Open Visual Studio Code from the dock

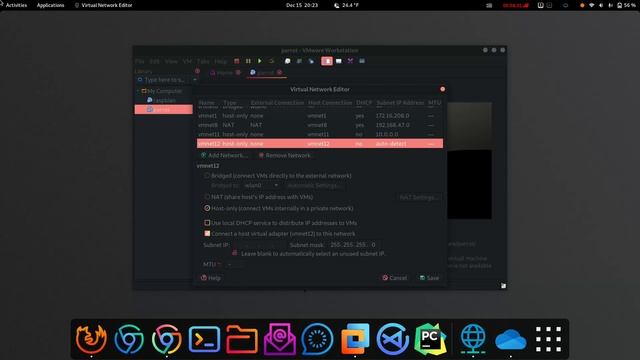(393, 339)
